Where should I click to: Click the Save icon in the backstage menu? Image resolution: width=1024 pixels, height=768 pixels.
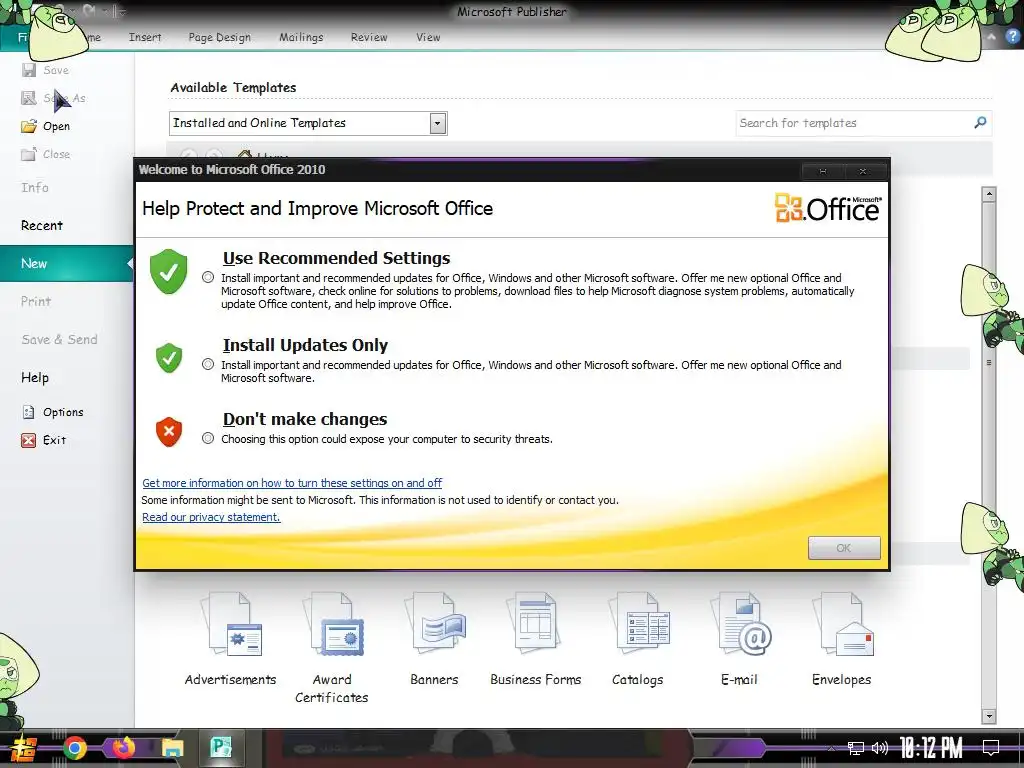point(29,70)
